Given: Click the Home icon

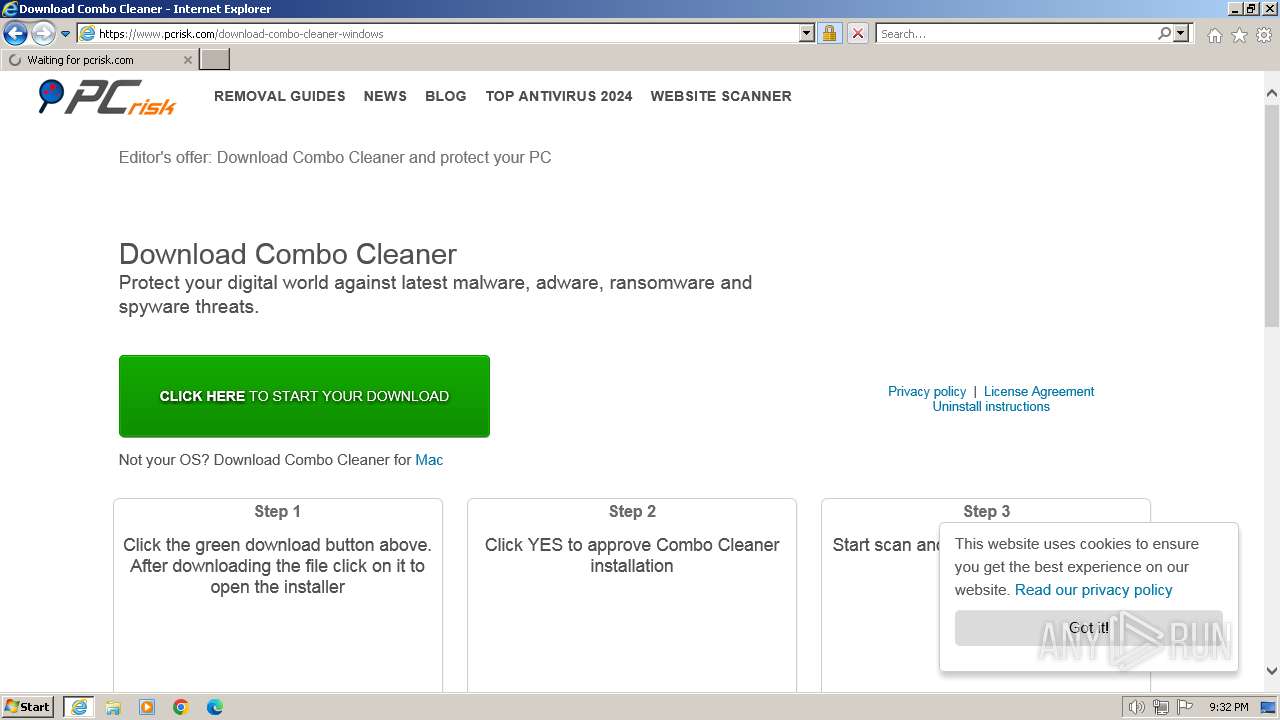Looking at the screenshot, I should 1214,35.
